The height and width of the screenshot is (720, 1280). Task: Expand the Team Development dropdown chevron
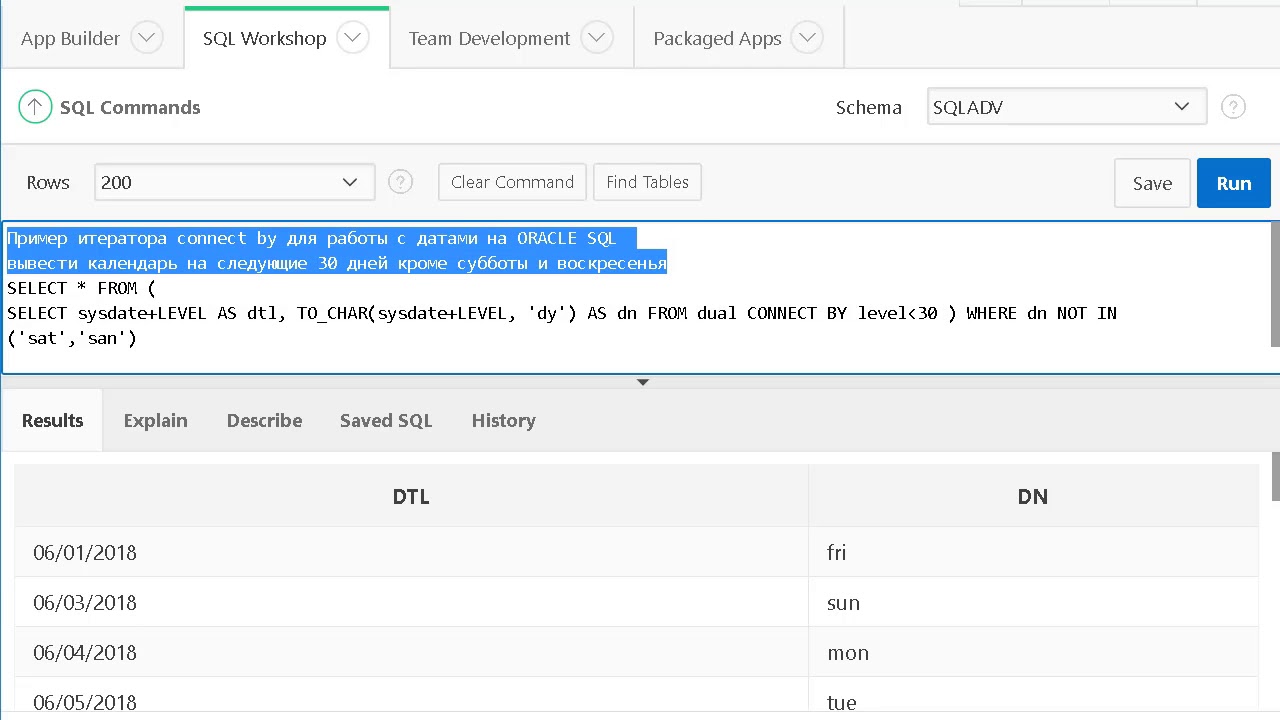tap(597, 38)
